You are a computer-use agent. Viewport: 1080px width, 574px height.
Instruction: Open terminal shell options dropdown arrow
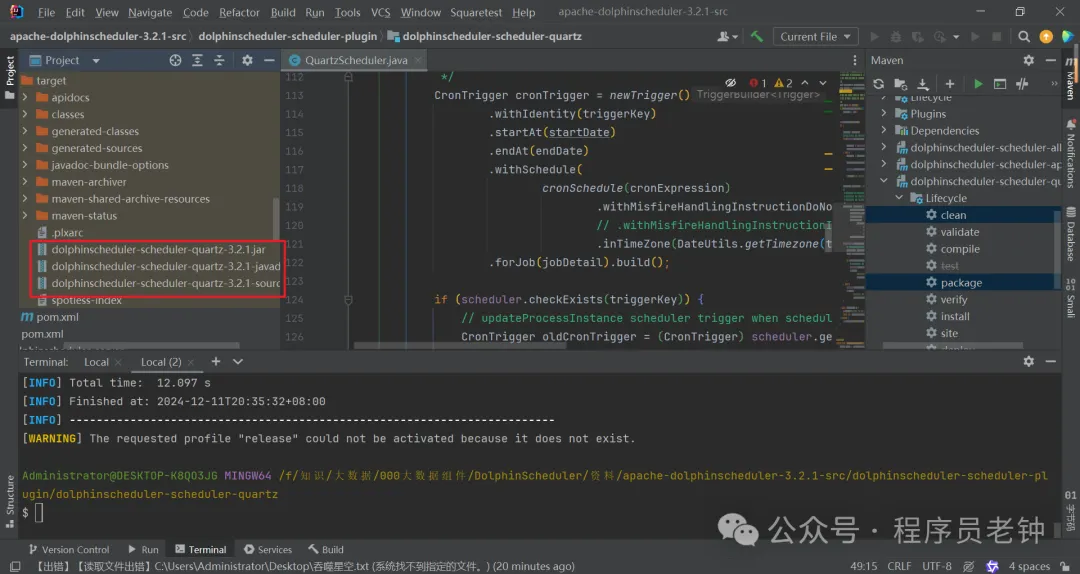pyautogui.click(x=238, y=362)
